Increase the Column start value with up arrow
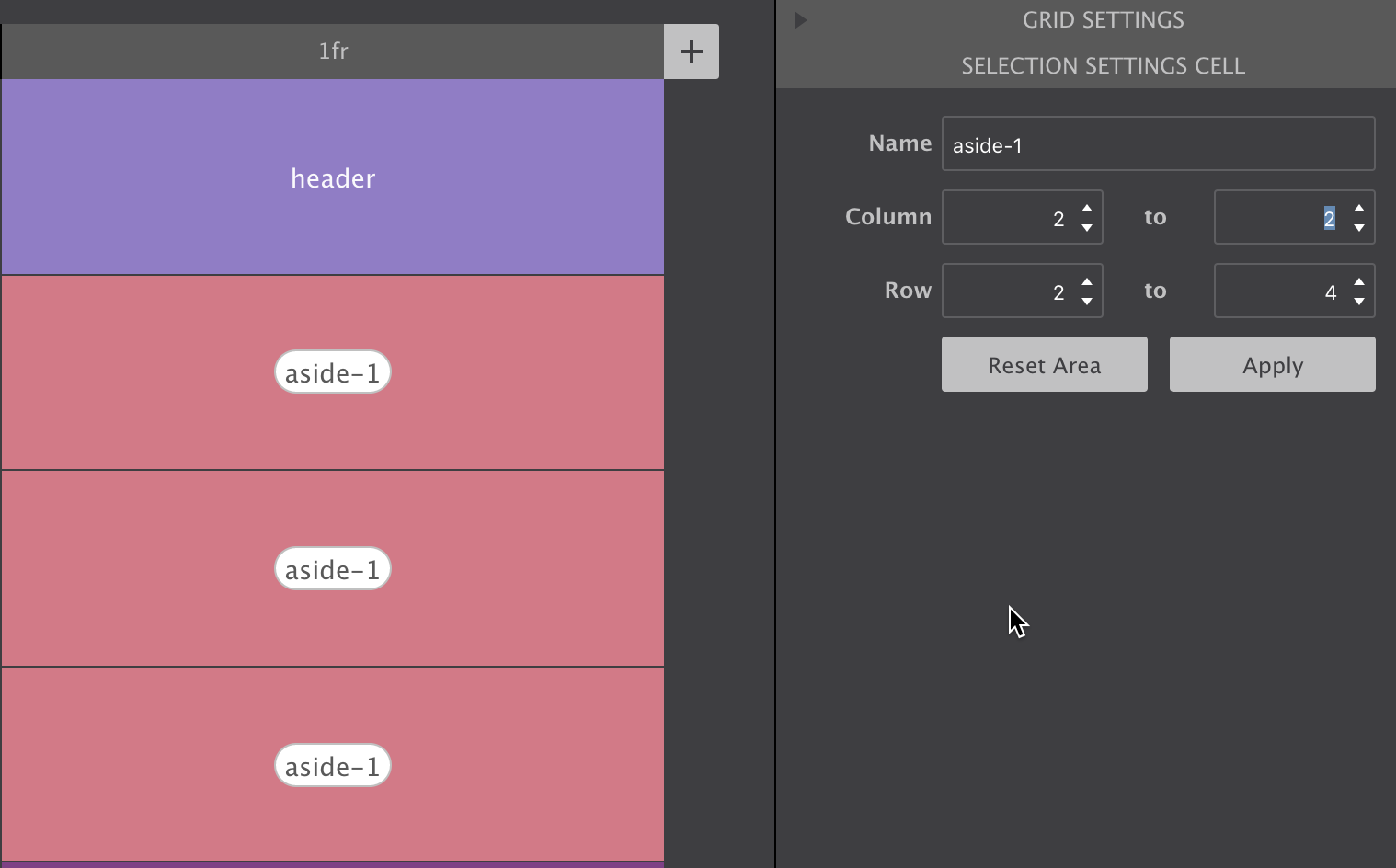The image size is (1396, 868). tap(1087, 208)
